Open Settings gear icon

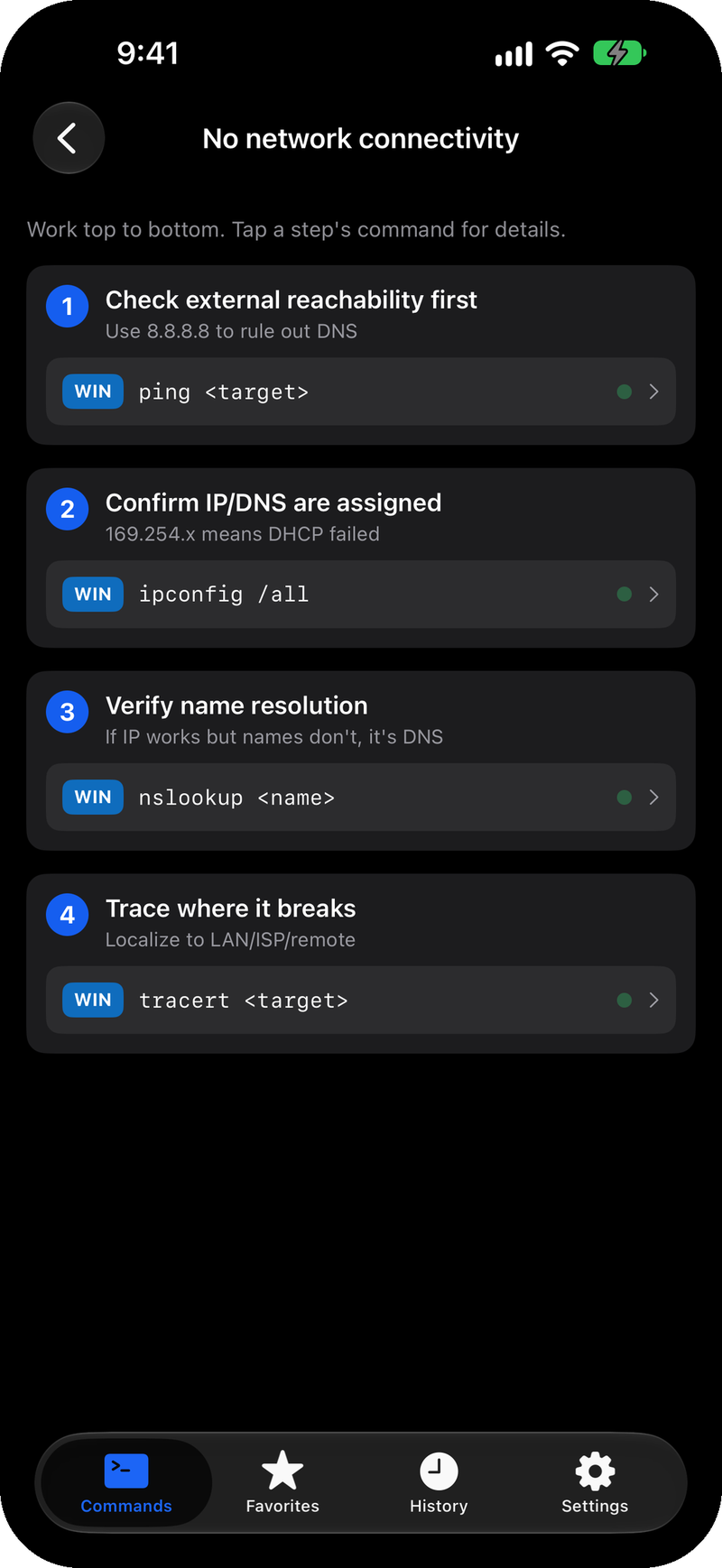pos(595,1471)
